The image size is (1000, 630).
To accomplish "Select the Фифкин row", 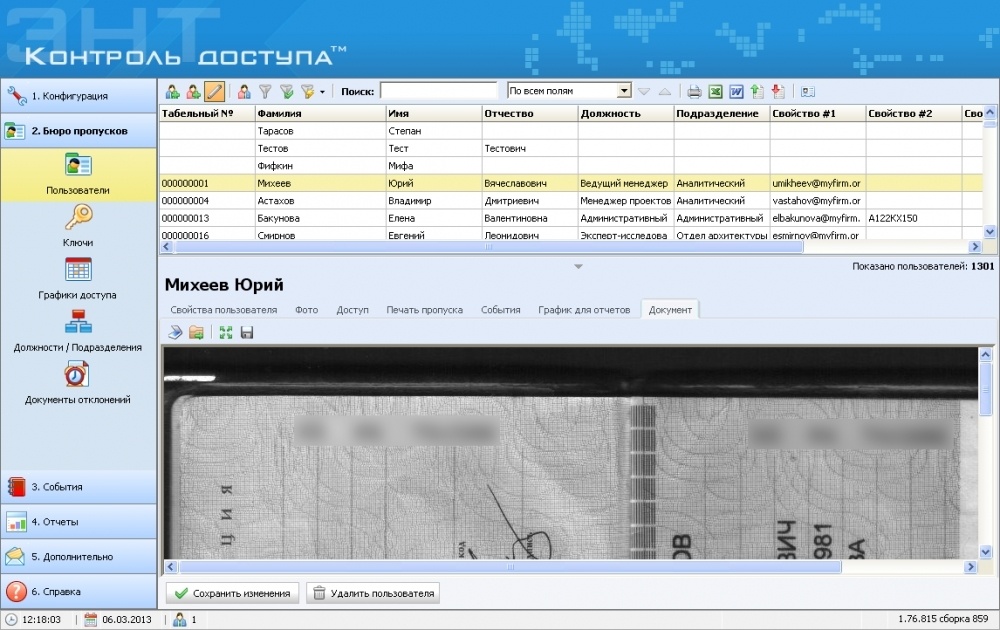I will 570,166.
